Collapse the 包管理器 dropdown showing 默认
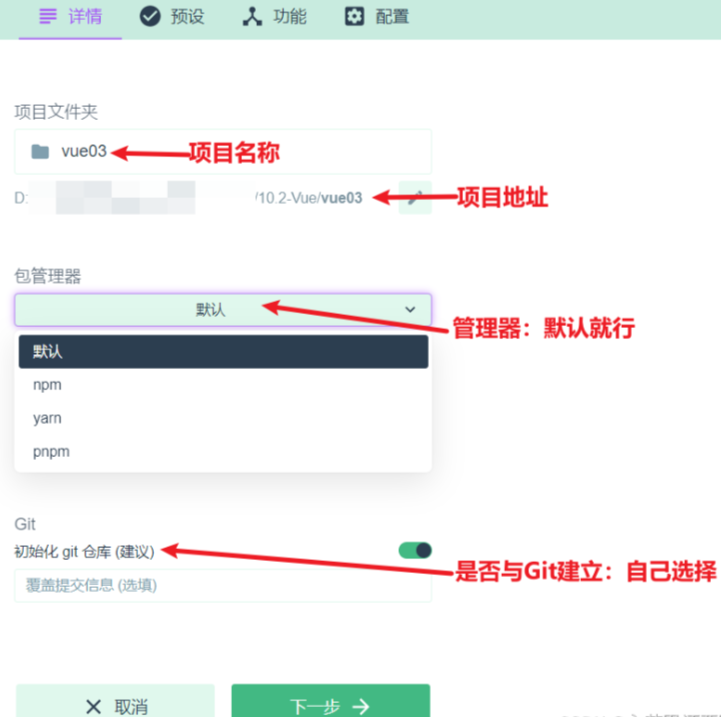The height and width of the screenshot is (717, 721). 223,310
